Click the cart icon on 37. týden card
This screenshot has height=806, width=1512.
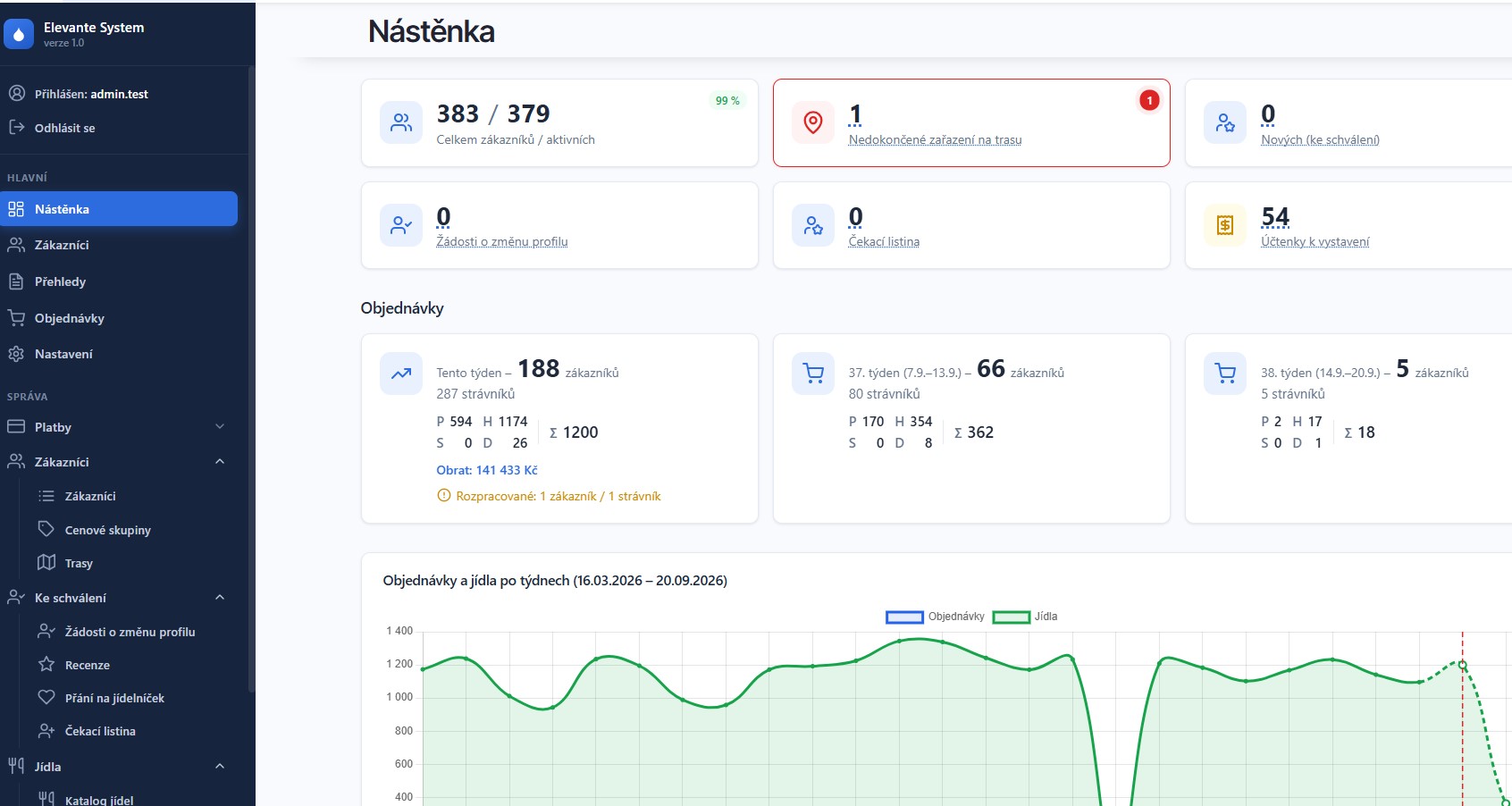tap(813, 374)
